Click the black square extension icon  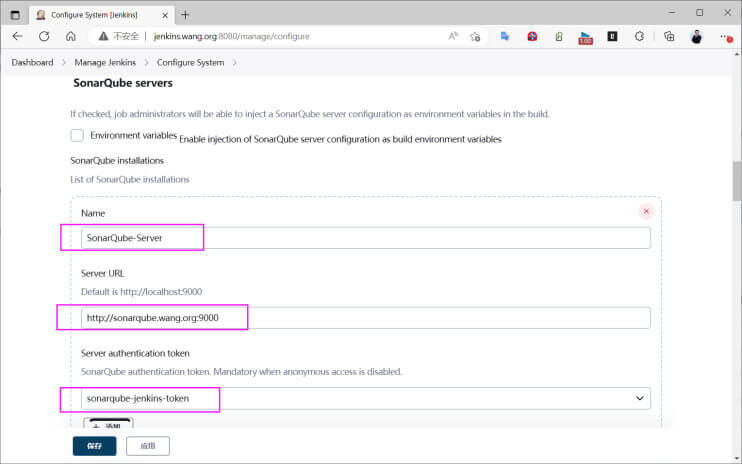pos(612,36)
